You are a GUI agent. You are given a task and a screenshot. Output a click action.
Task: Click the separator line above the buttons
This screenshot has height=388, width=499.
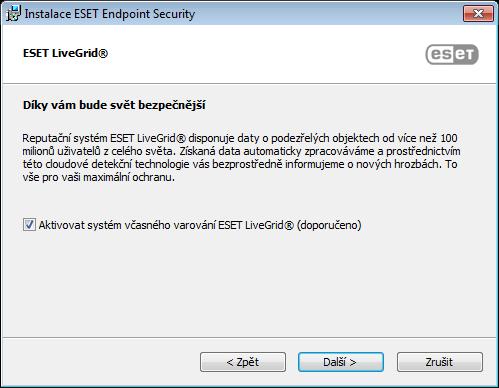tap(249, 337)
